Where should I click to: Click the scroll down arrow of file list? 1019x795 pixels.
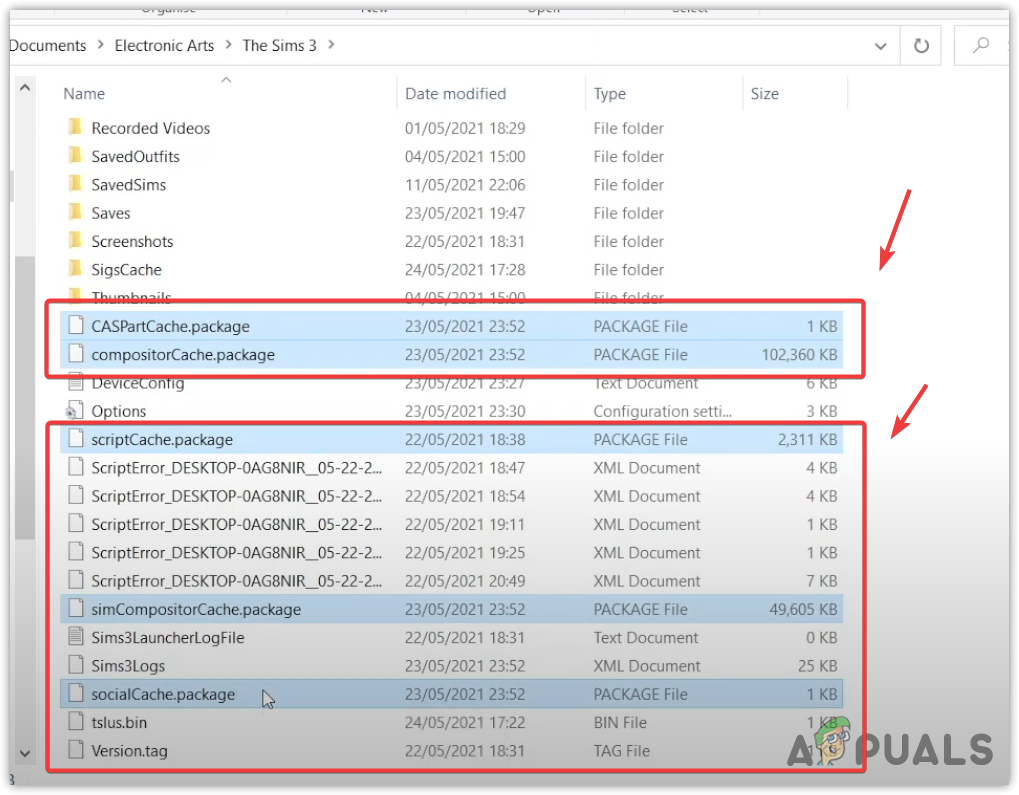pyautogui.click(x=25, y=753)
